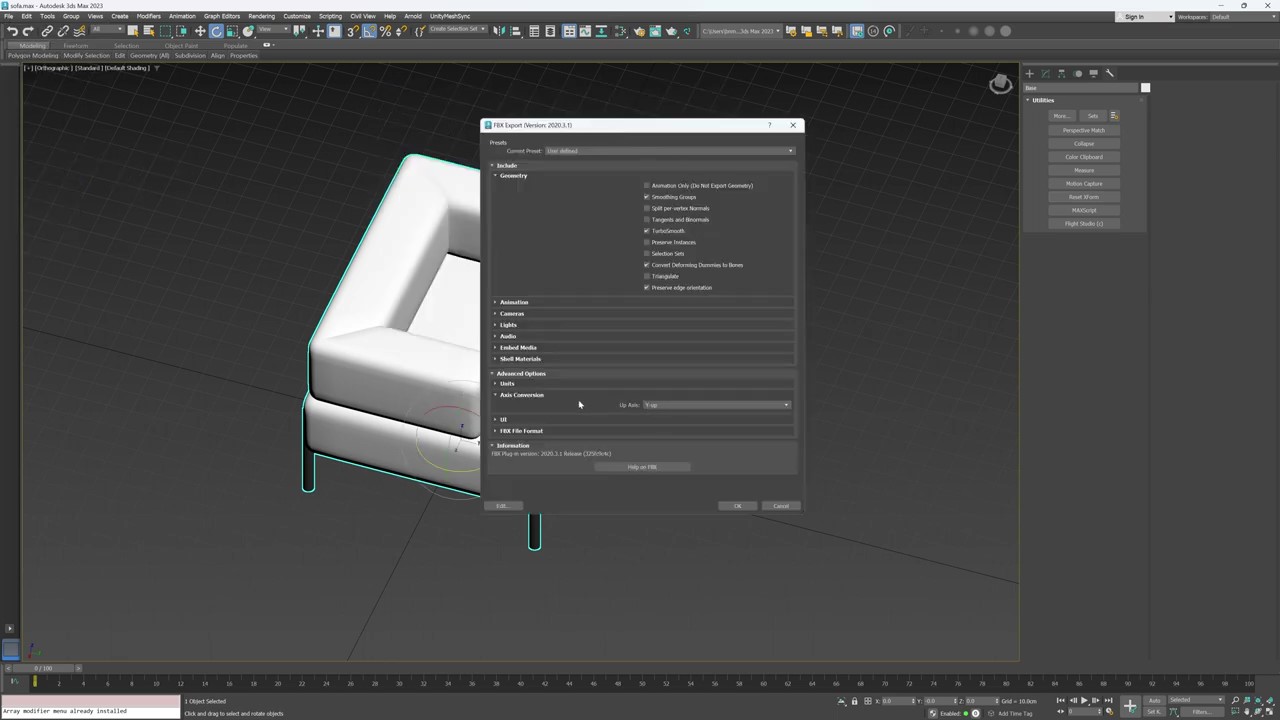The width and height of the screenshot is (1280, 720).
Task: Select the Link tool icon
Action: point(47,31)
